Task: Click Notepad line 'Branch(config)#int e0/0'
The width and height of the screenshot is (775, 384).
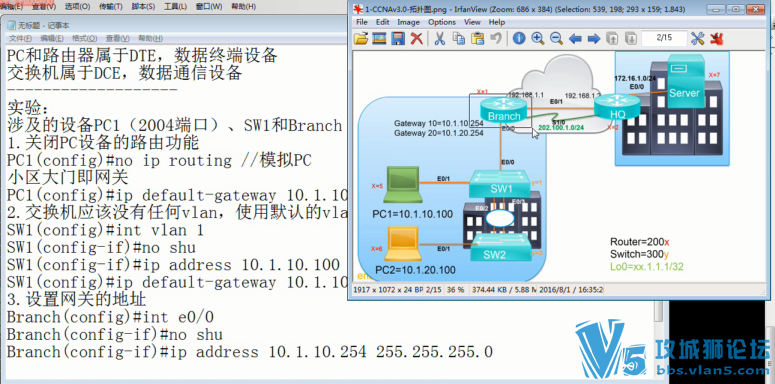Action: (x=110, y=317)
